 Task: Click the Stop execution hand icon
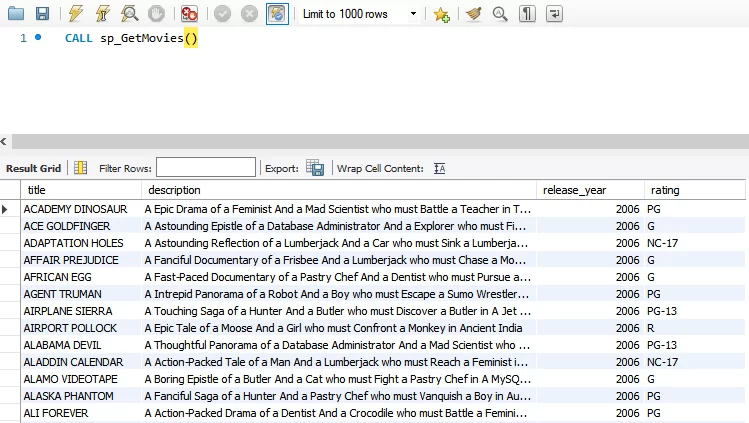pos(156,14)
